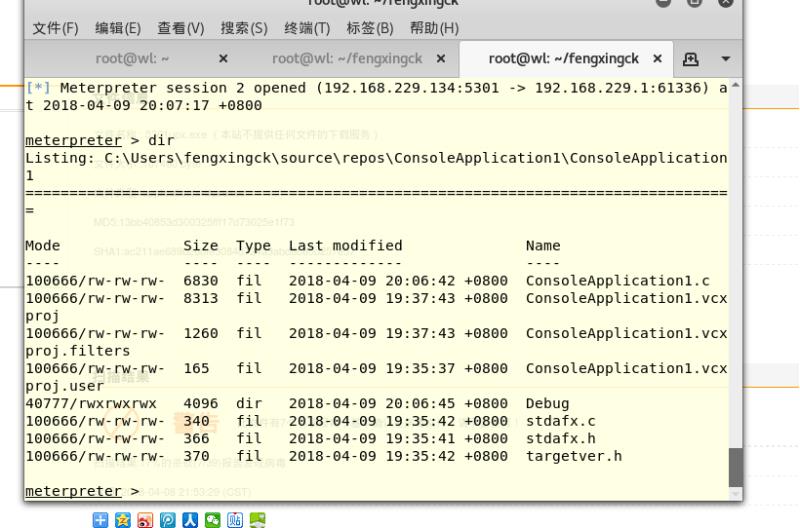Click the terminal scrollbar thumb
The width and height of the screenshot is (800, 528).
[x=736, y=467]
